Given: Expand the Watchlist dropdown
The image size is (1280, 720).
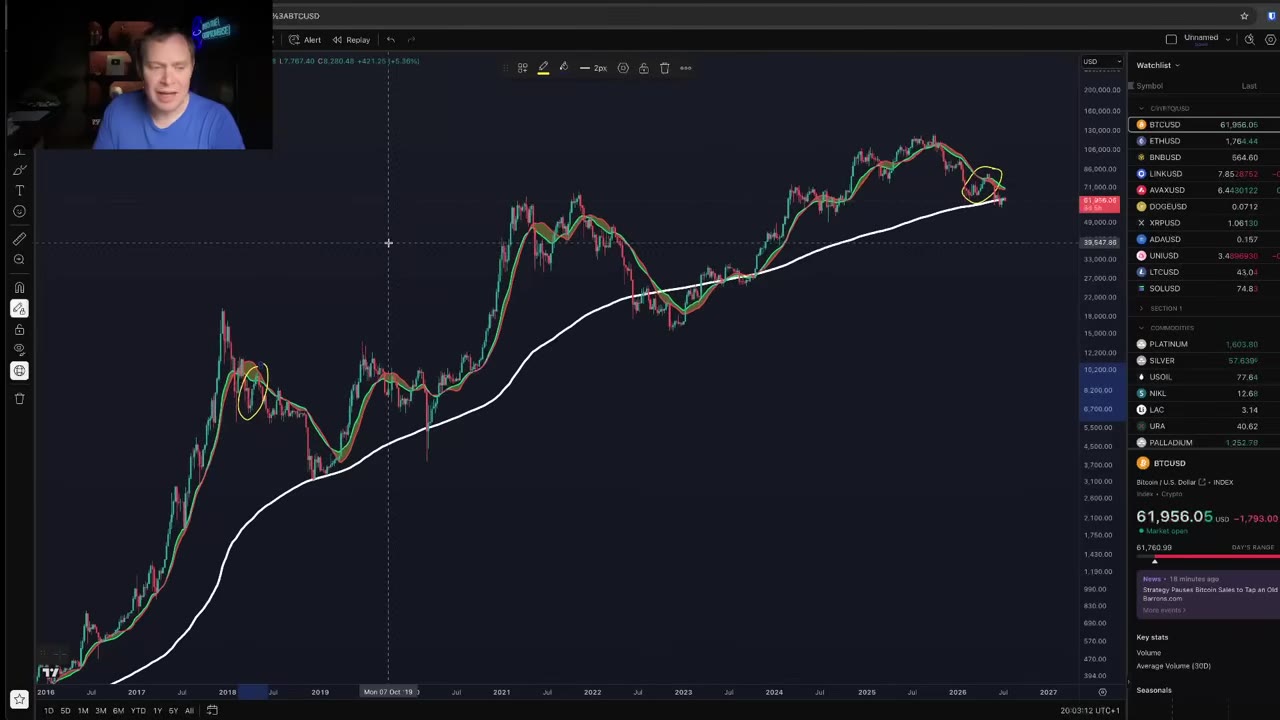Looking at the screenshot, I should [1157, 65].
